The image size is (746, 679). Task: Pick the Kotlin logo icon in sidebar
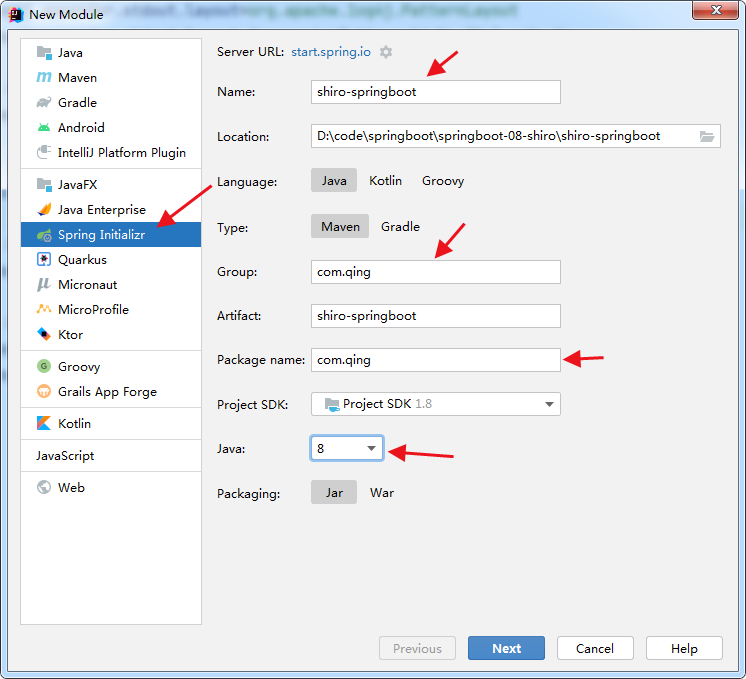point(44,423)
